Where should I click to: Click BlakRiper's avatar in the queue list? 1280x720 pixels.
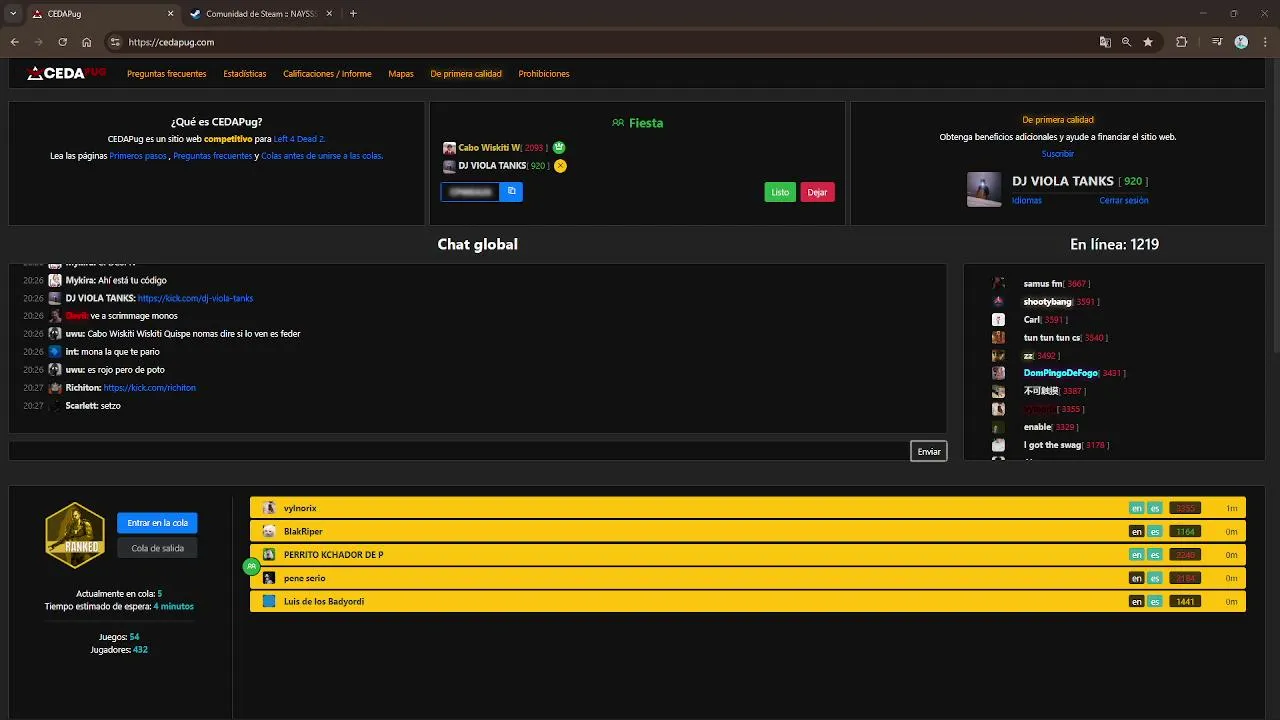(269, 531)
